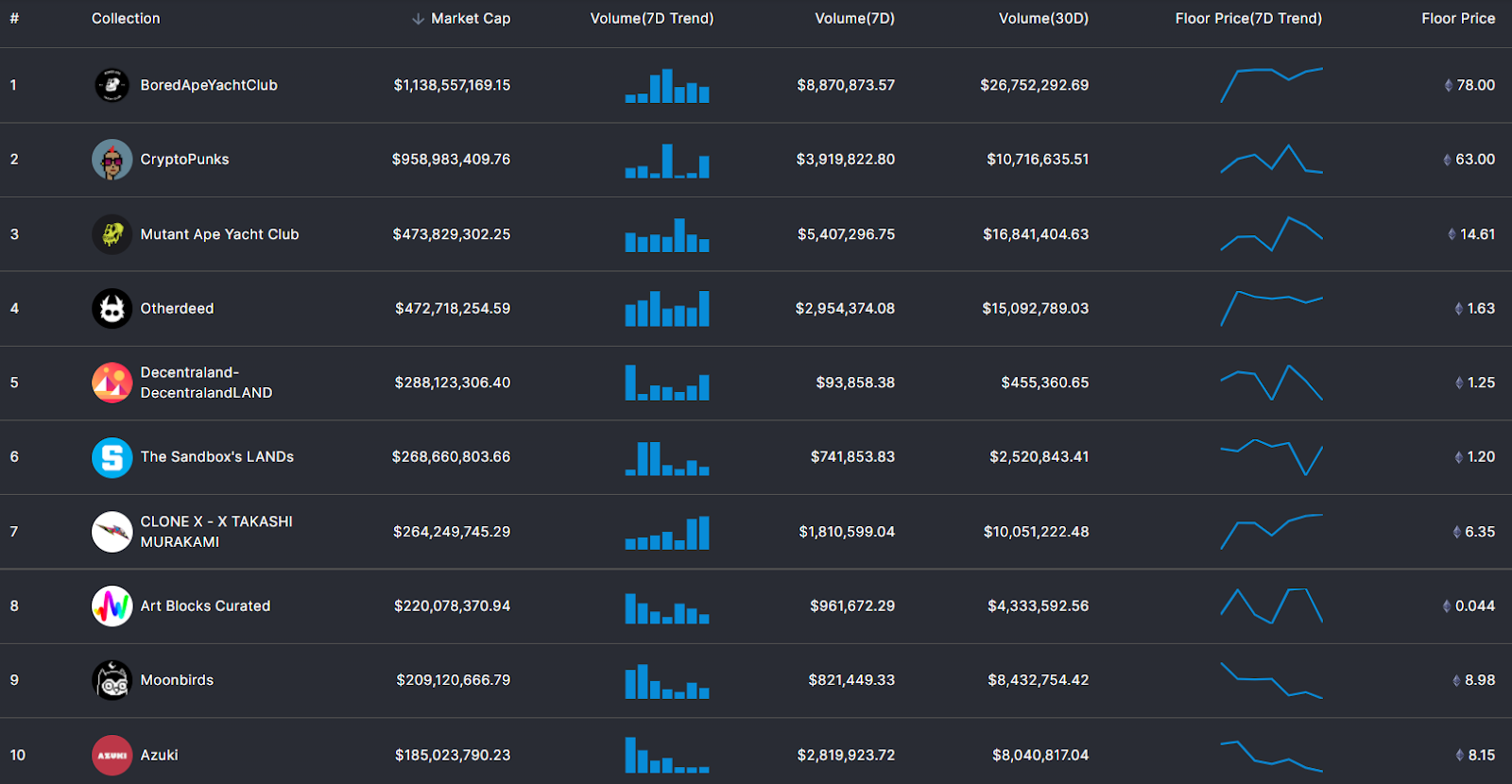Open the red Azuki logo
This screenshot has height=784, width=1512.
coord(112,755)
